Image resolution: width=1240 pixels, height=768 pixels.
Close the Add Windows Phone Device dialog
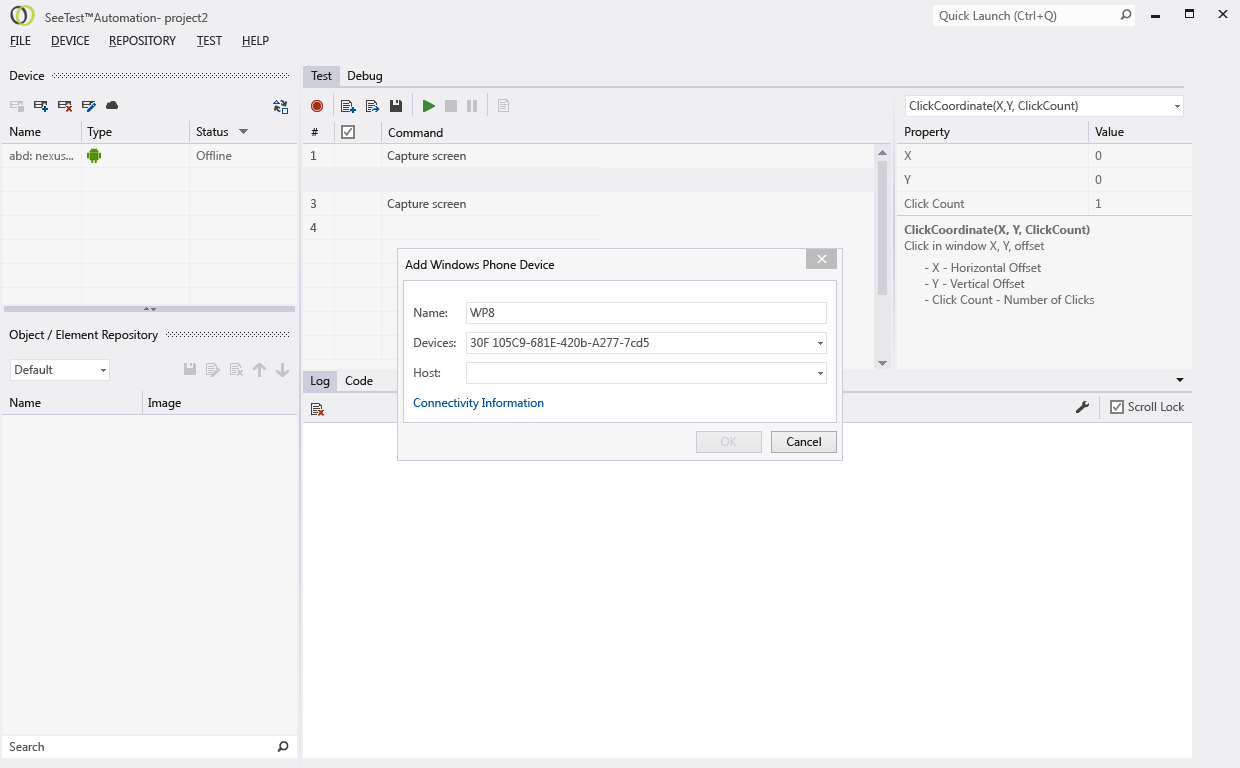pyautogui.click(x=821, y=259)
